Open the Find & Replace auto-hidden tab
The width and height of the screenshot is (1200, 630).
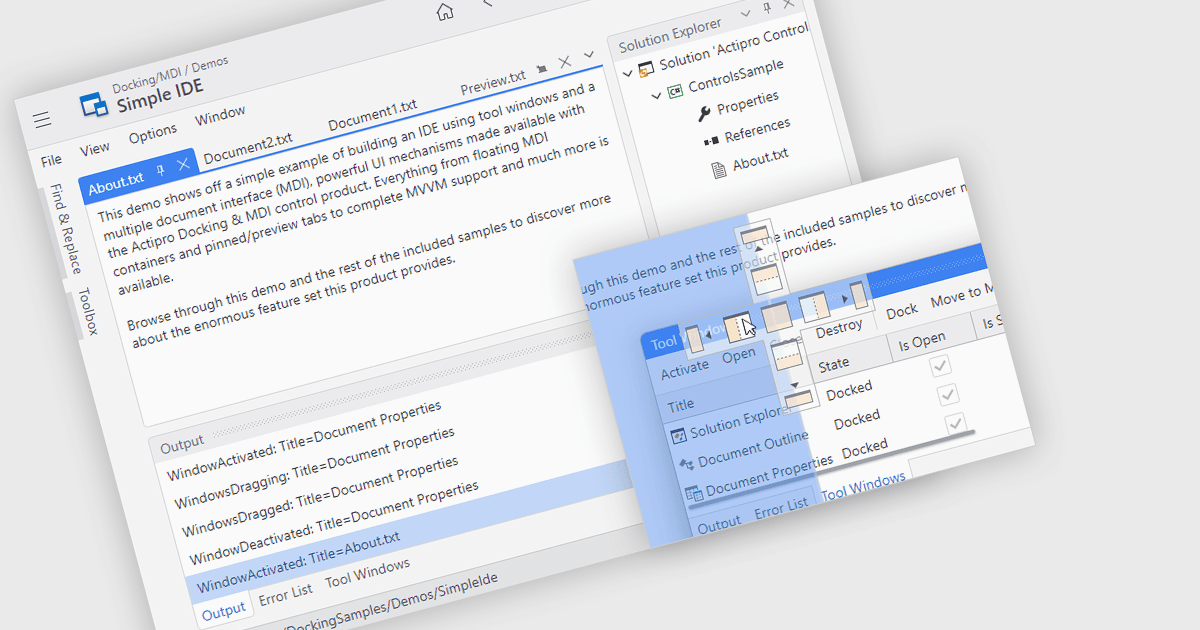pyautogui.click(x=66, y=229)
